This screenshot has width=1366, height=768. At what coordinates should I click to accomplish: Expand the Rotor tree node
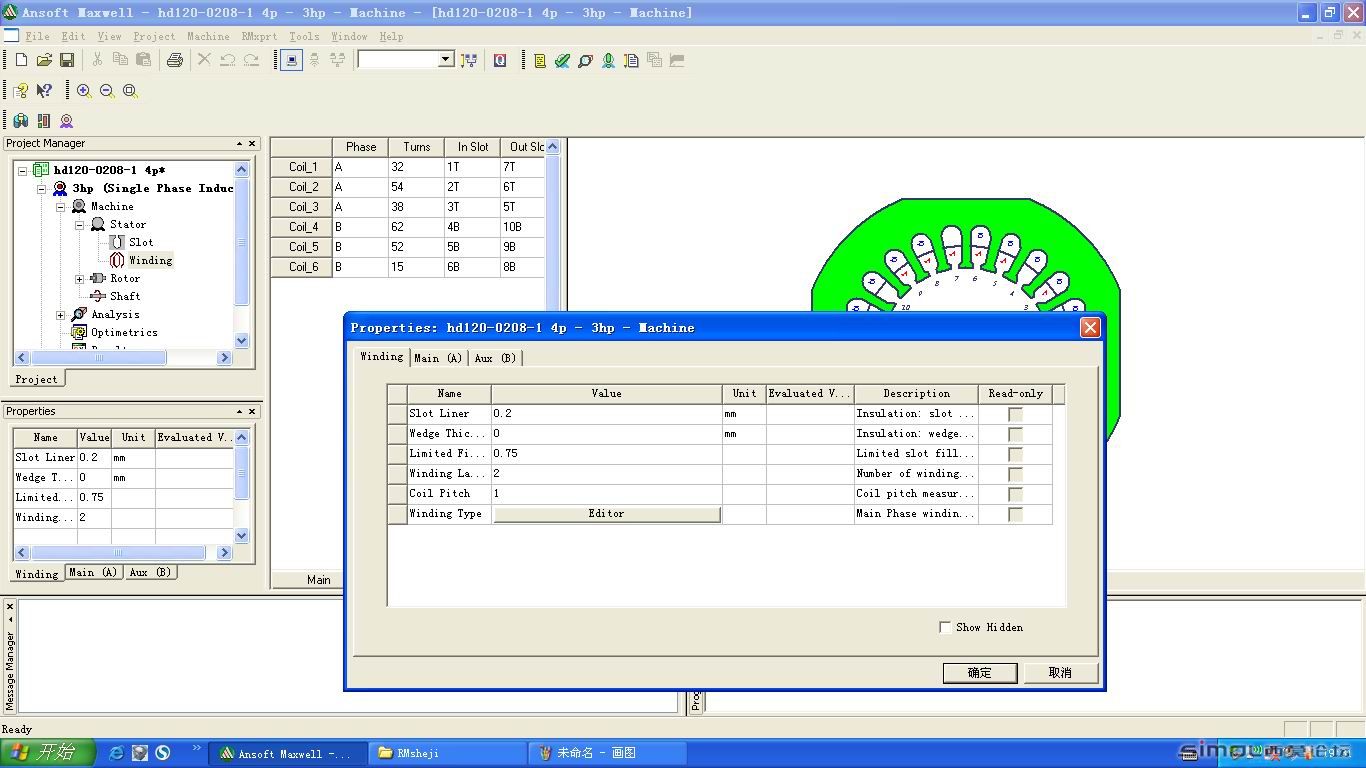tap(79, 278)
